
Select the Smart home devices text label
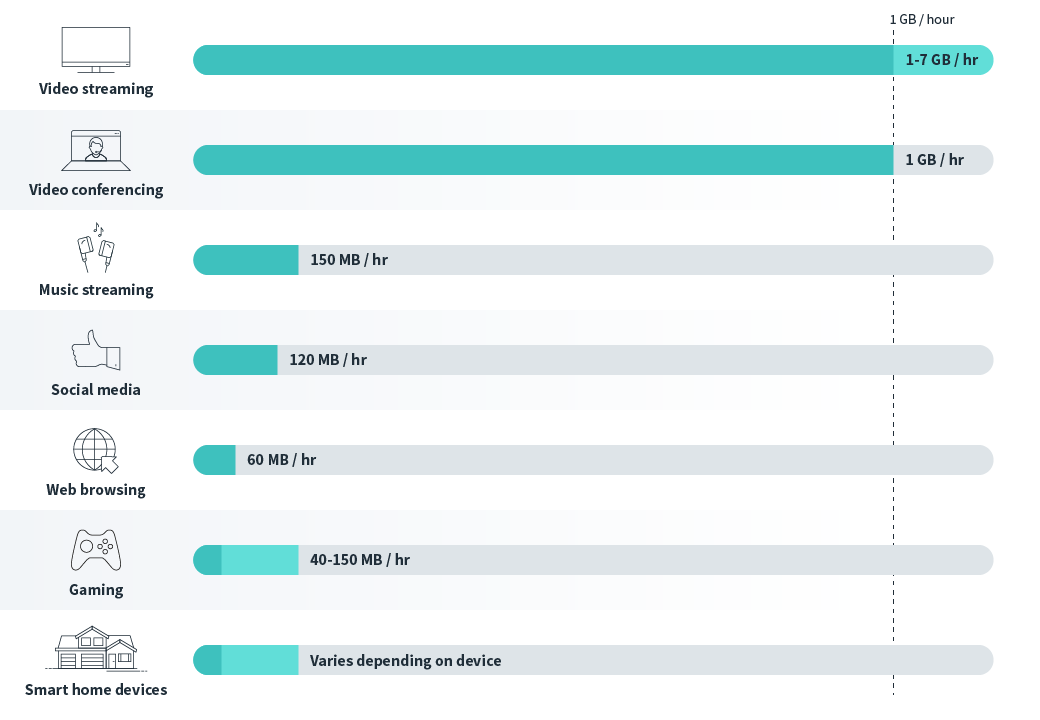pyautogui.click(x=96, y=690)
